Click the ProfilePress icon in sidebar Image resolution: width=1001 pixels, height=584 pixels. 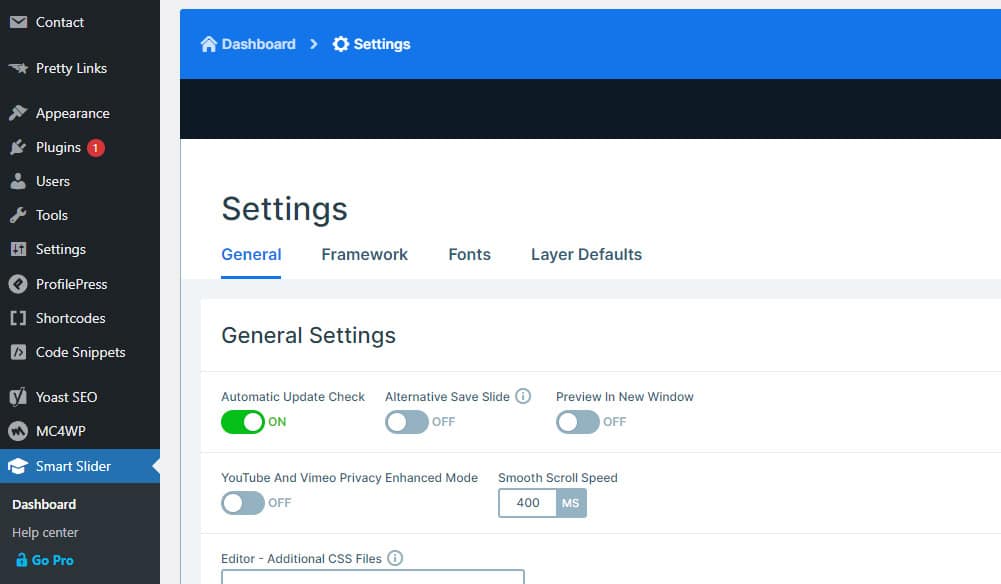(x=18, y=284)
